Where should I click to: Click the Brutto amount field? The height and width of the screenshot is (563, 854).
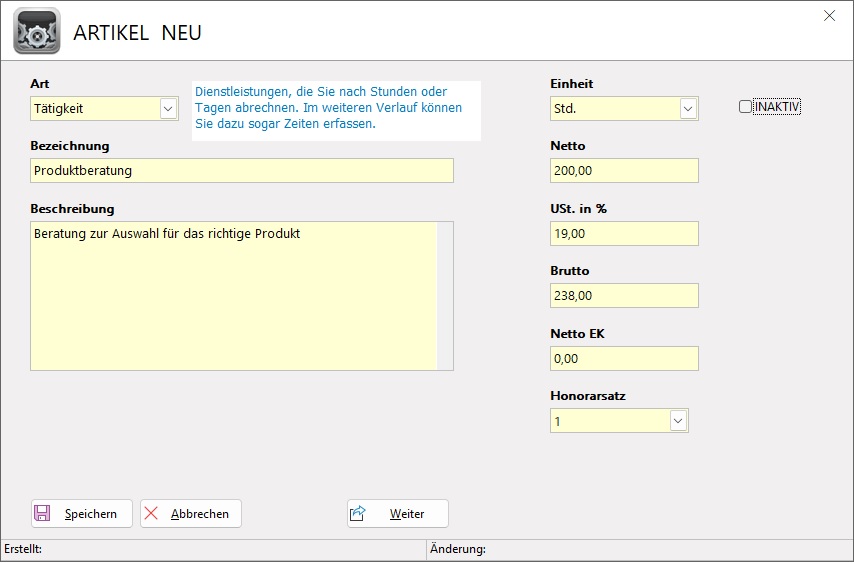624,296
